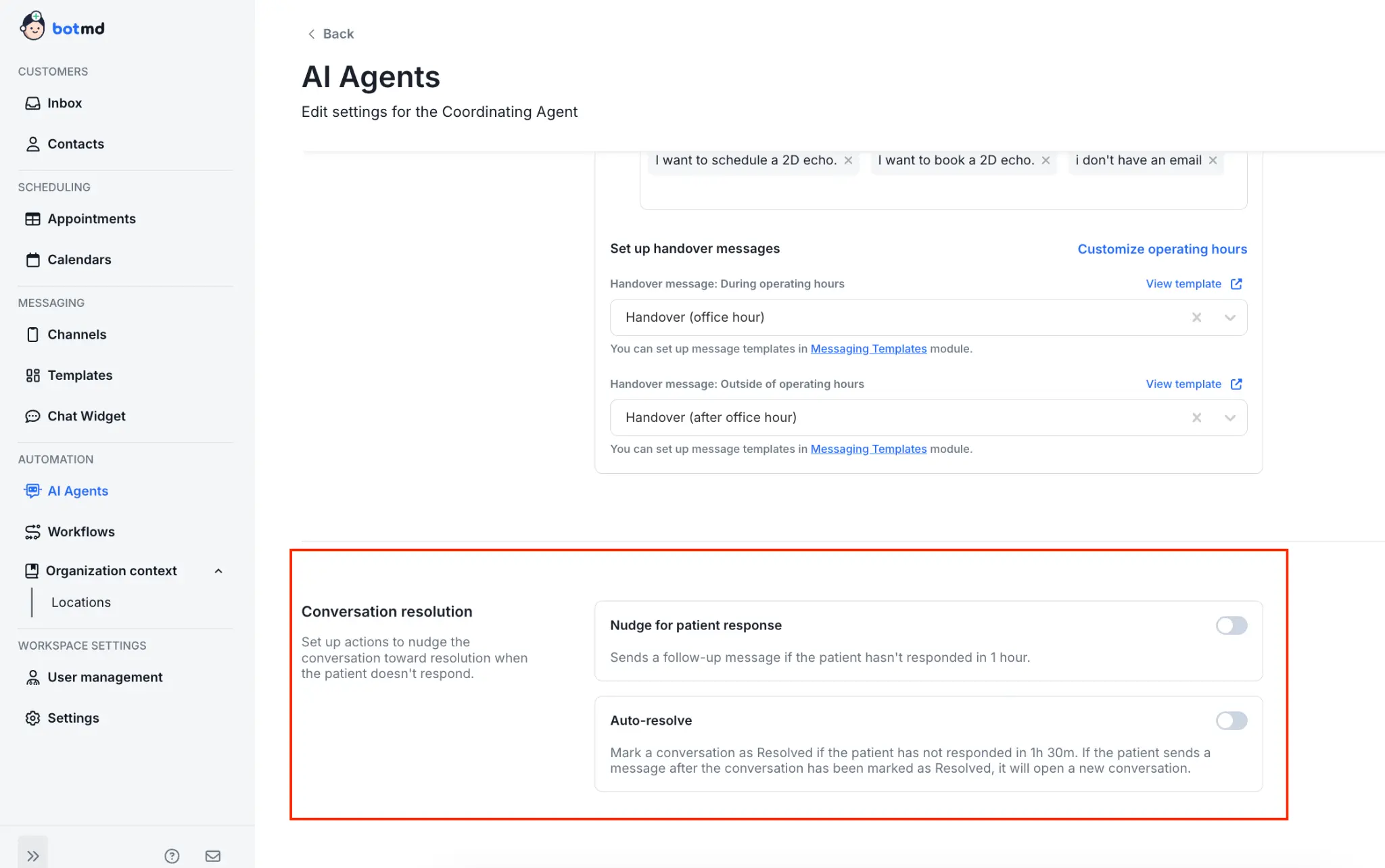
Task: View Appointments under Scheduling
Action: click(91, 218)
